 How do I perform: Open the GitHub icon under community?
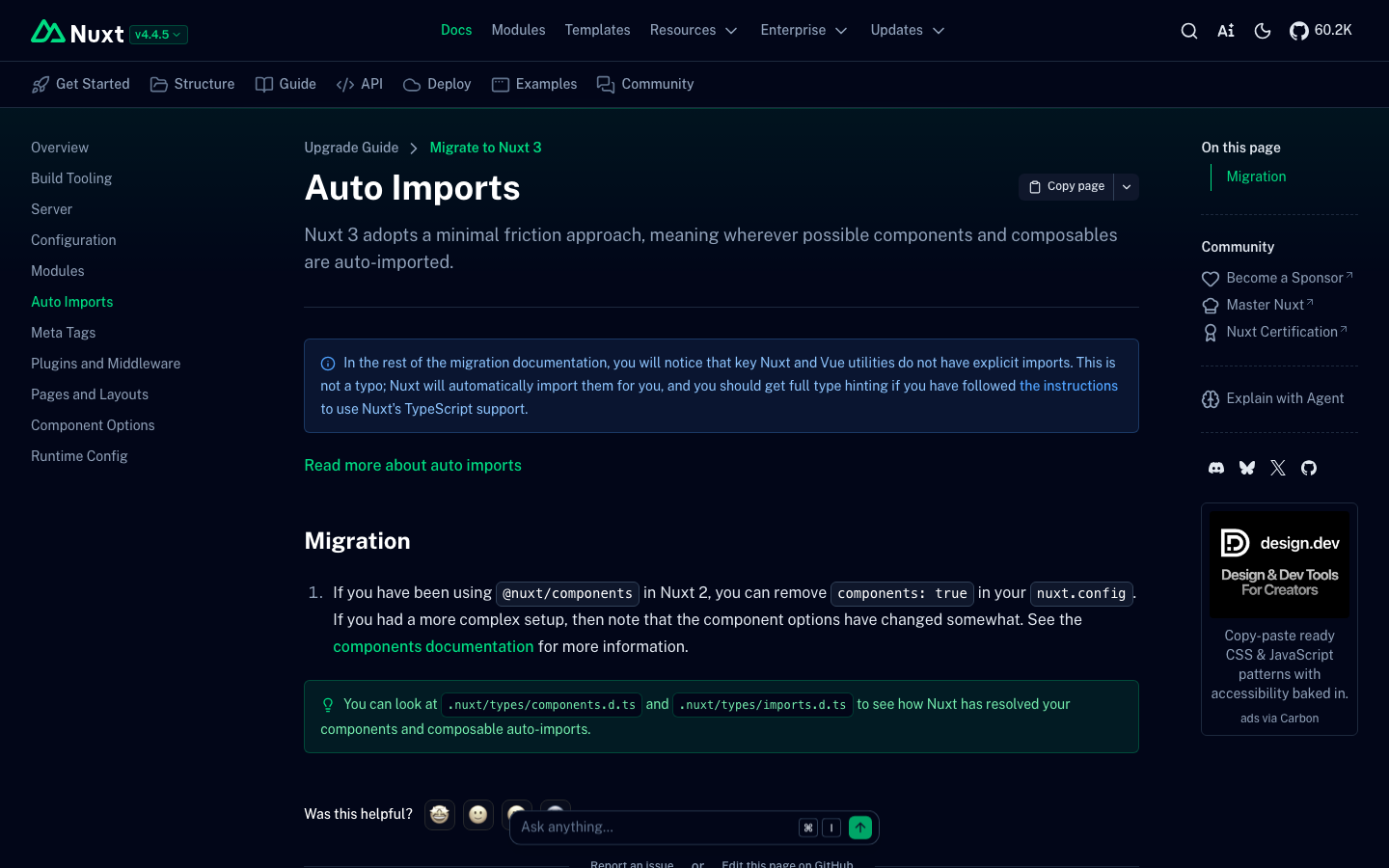(x=1309, y=468)
